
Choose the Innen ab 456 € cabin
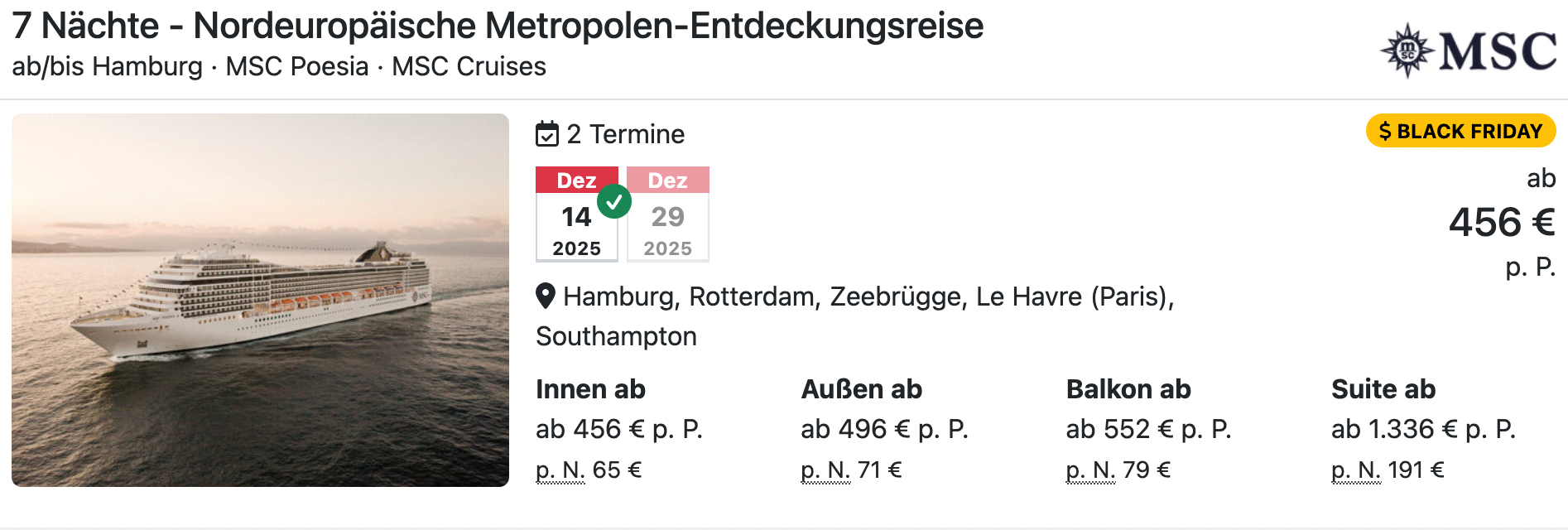618,428
